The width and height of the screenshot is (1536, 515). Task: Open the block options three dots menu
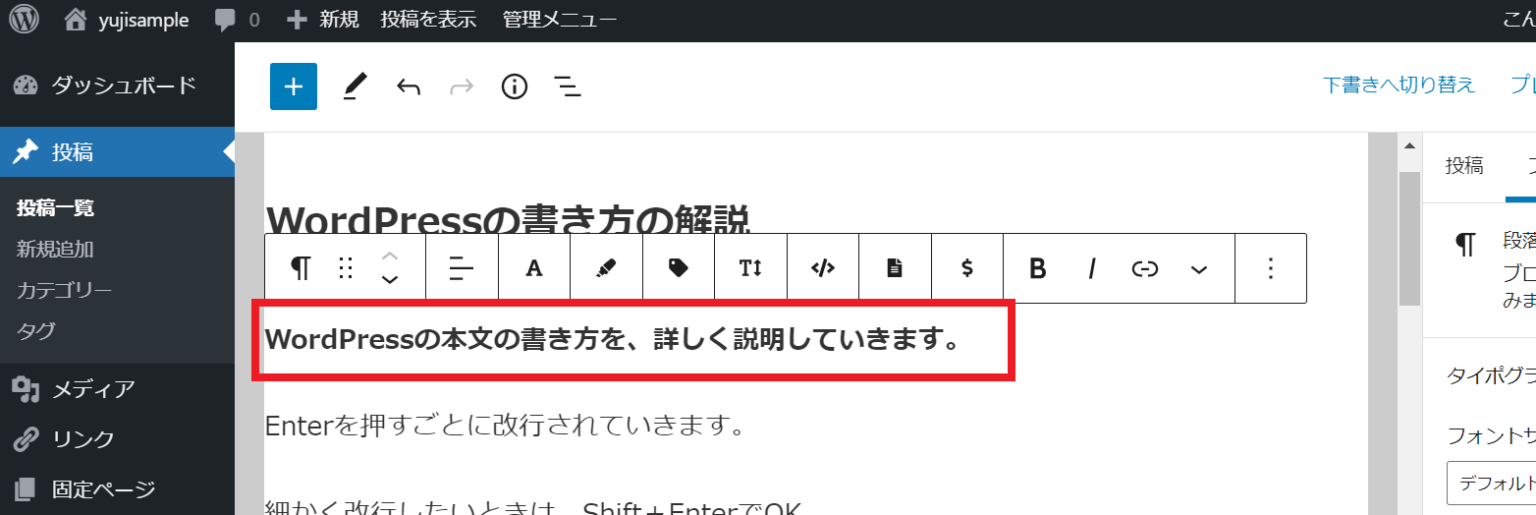point(1270,268)
